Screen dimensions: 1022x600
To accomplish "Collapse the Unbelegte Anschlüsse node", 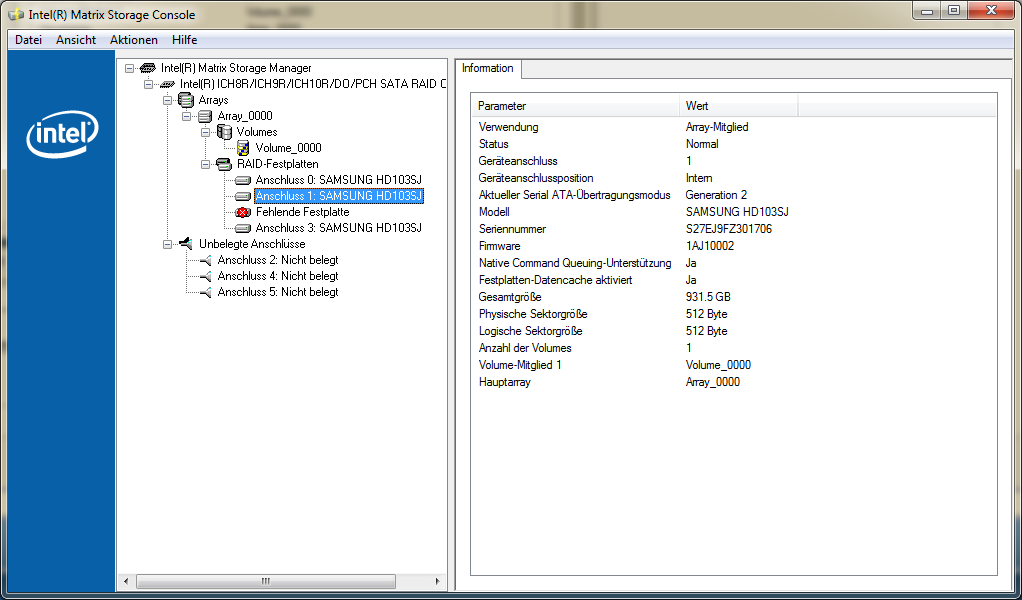I will [167, 244].
